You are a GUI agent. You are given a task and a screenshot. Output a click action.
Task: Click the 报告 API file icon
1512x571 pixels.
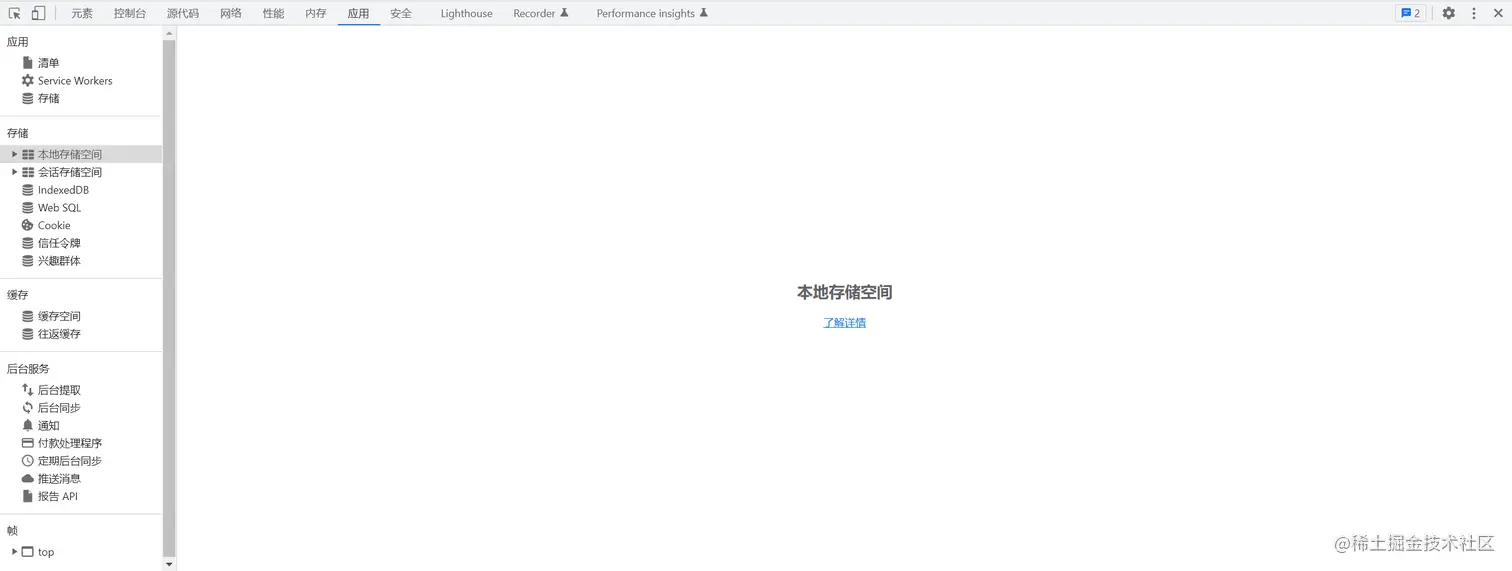pos(28,496)
